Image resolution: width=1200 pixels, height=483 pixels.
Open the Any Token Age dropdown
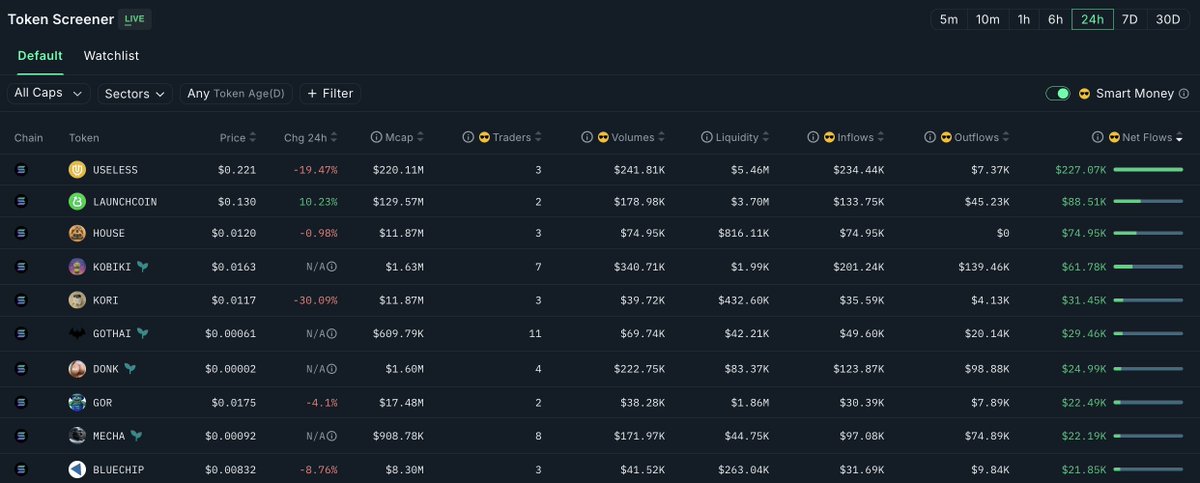(x=236, y=93)
